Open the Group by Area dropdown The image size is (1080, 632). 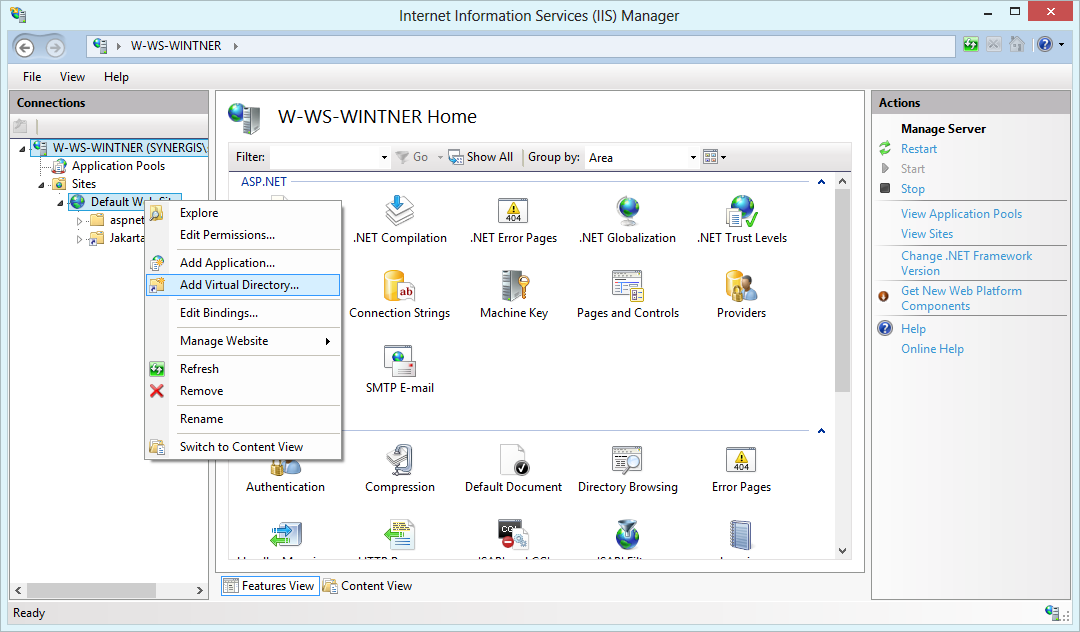[694, 157]
